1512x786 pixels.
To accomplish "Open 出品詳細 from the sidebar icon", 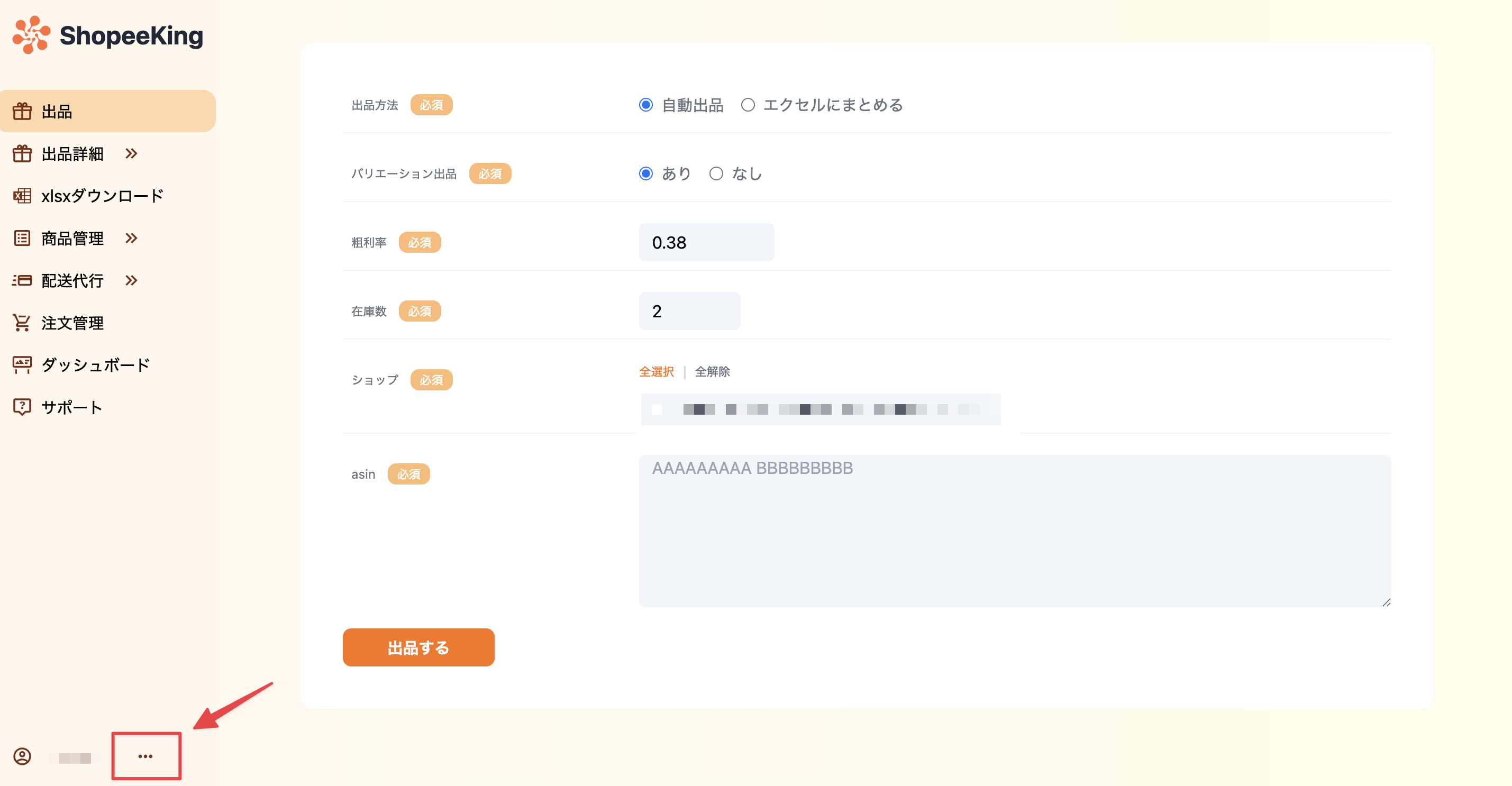I will coord(22,154).
